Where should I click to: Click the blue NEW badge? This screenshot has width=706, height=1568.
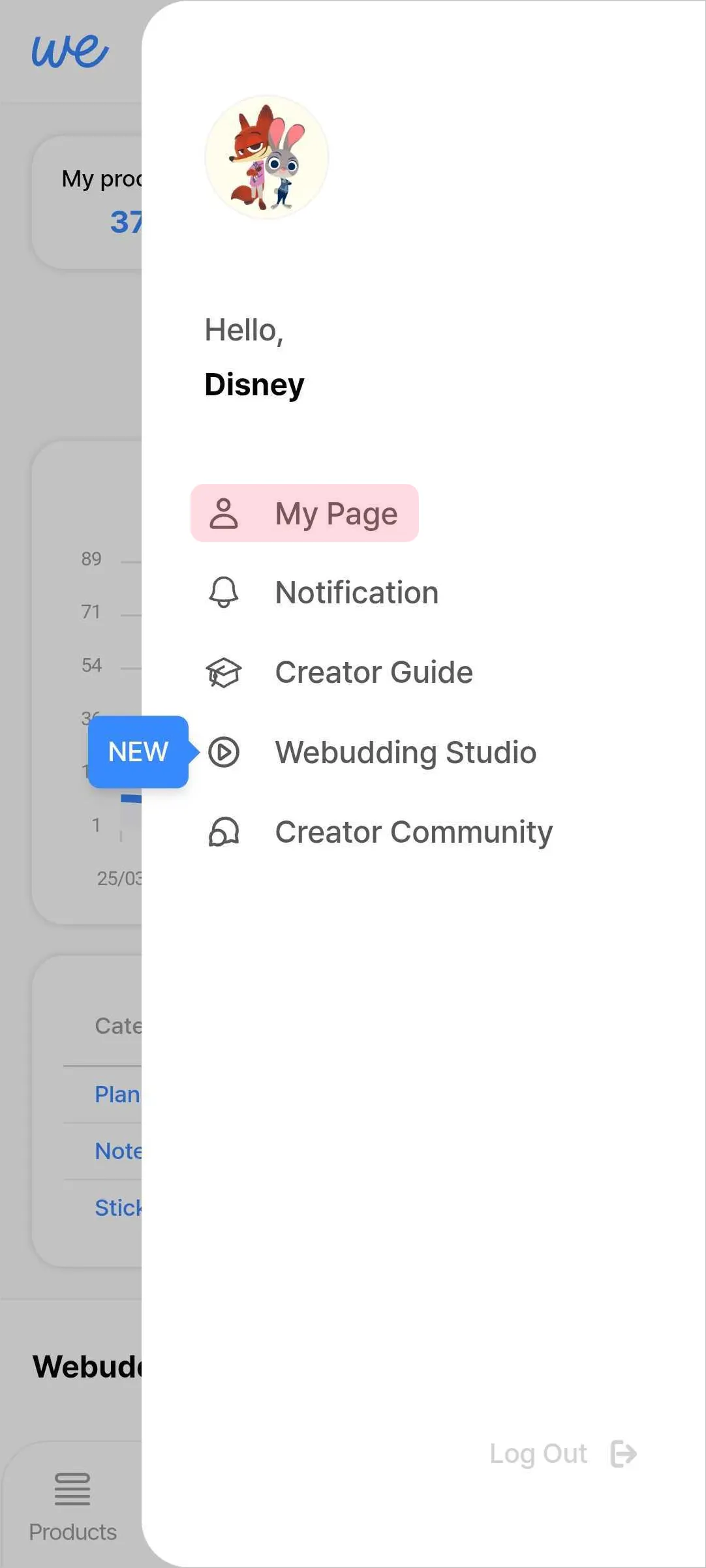138,751
